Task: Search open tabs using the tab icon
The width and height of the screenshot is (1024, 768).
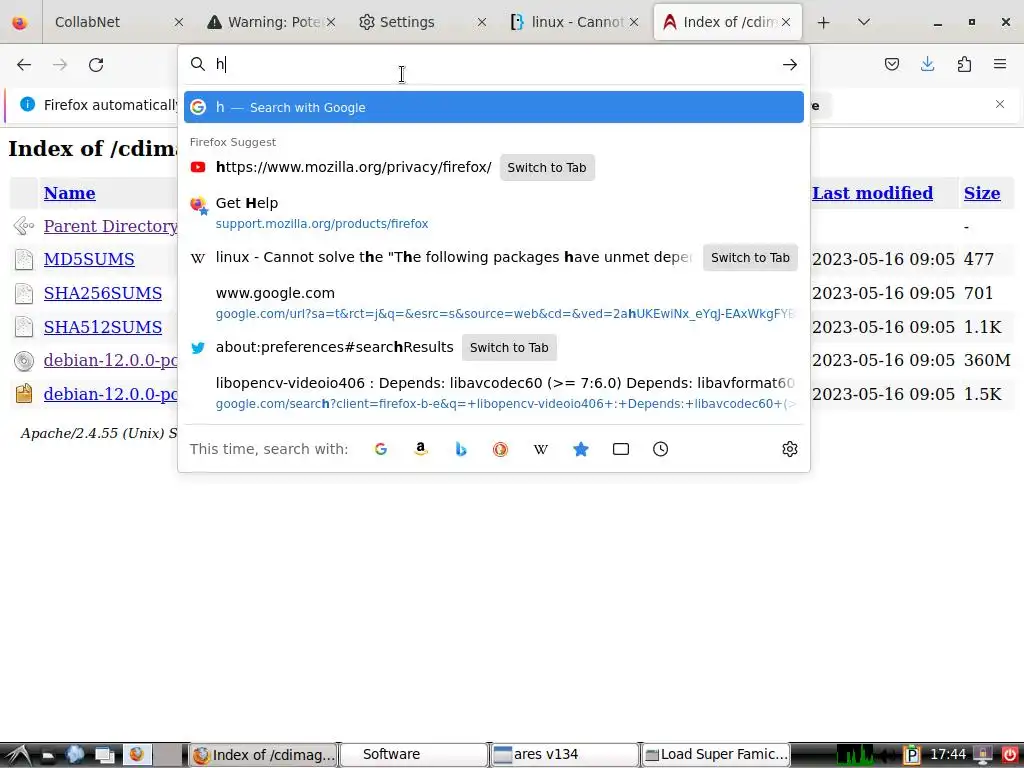Action: 620,449
